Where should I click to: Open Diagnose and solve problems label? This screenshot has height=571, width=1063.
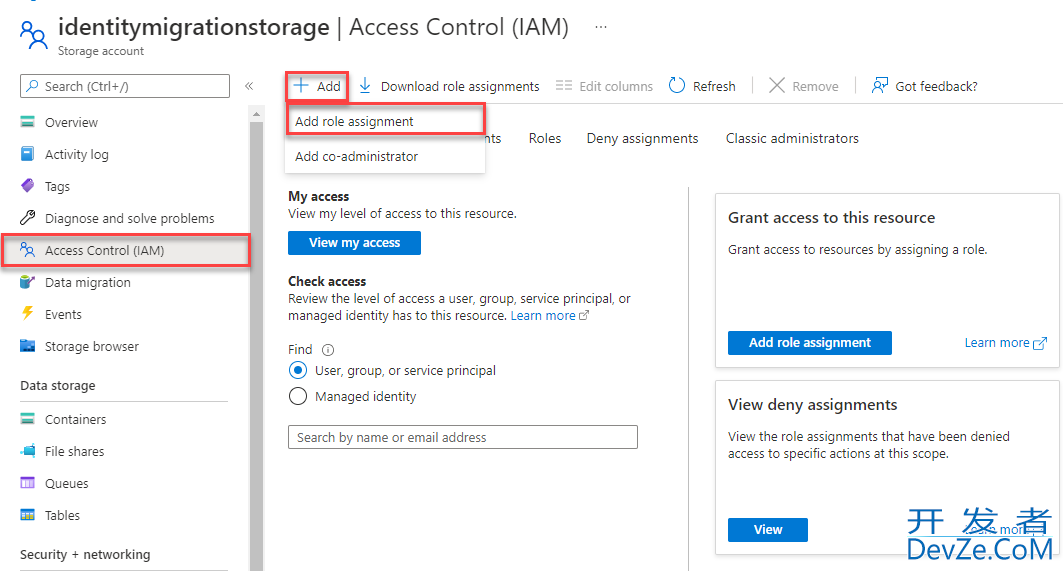point(129,218)
